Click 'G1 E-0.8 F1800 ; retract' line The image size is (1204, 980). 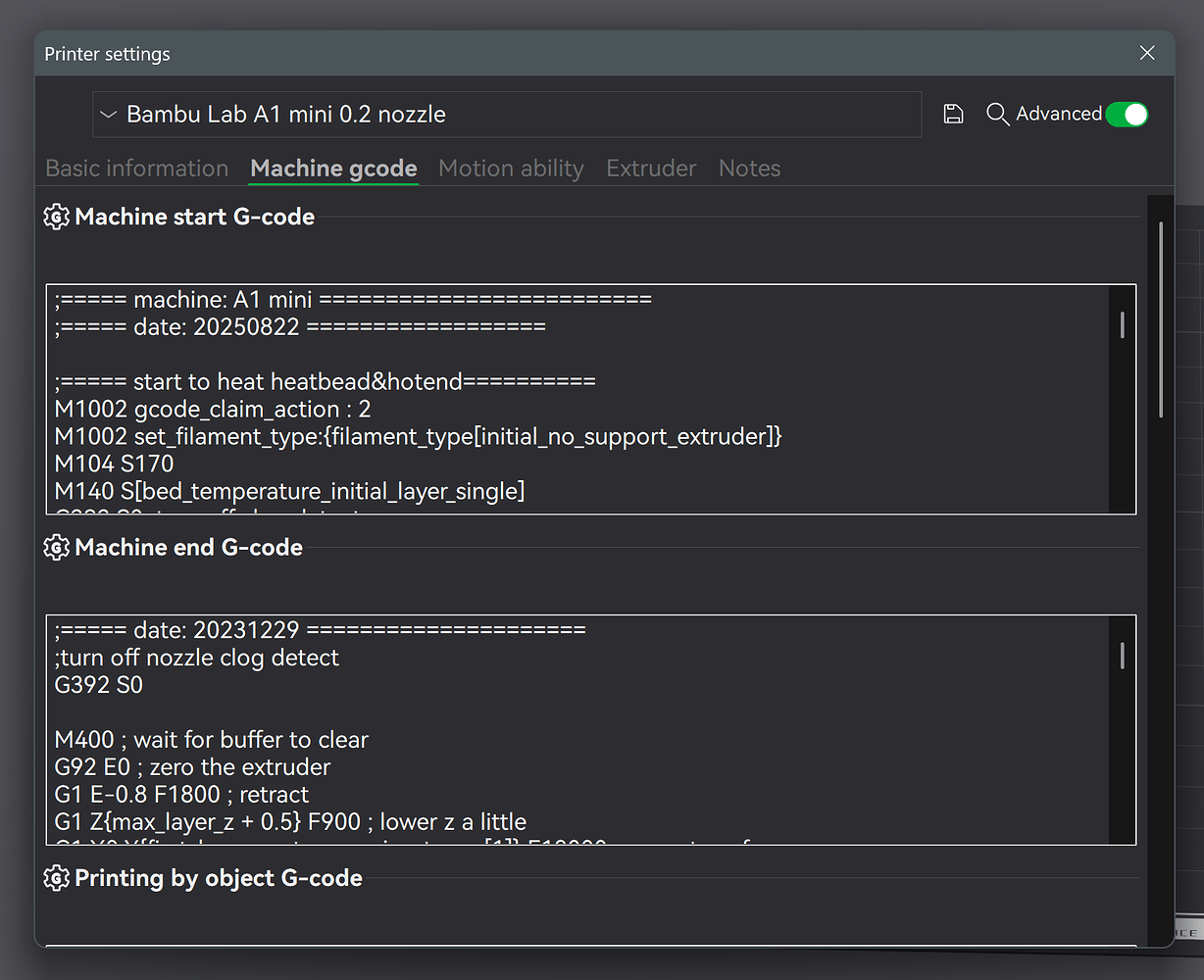pyautogui.click(x=181, y=794)
